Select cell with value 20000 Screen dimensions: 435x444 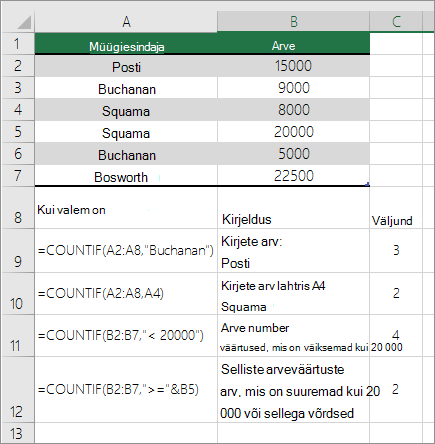(293, 132)
